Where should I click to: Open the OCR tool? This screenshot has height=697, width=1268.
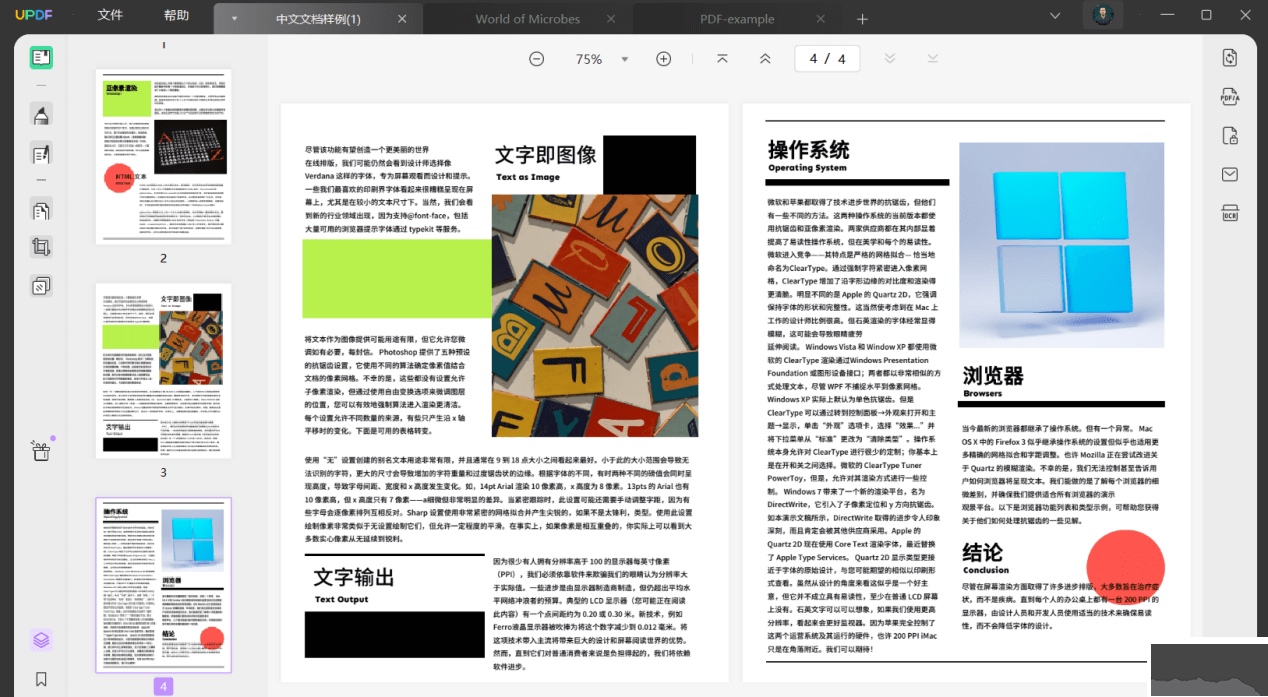(1229, 213)
